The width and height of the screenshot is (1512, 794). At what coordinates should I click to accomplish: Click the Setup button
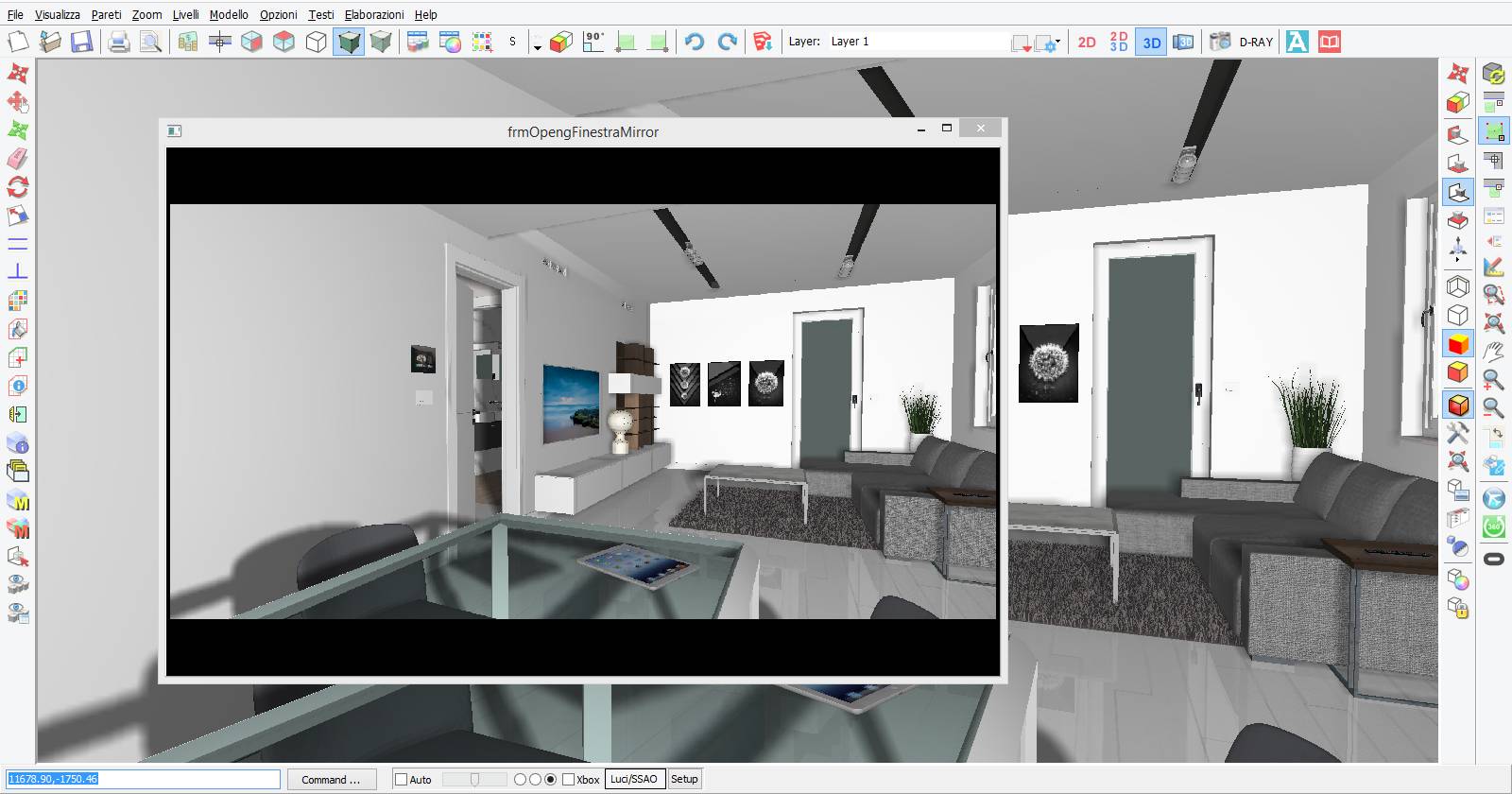684,779
